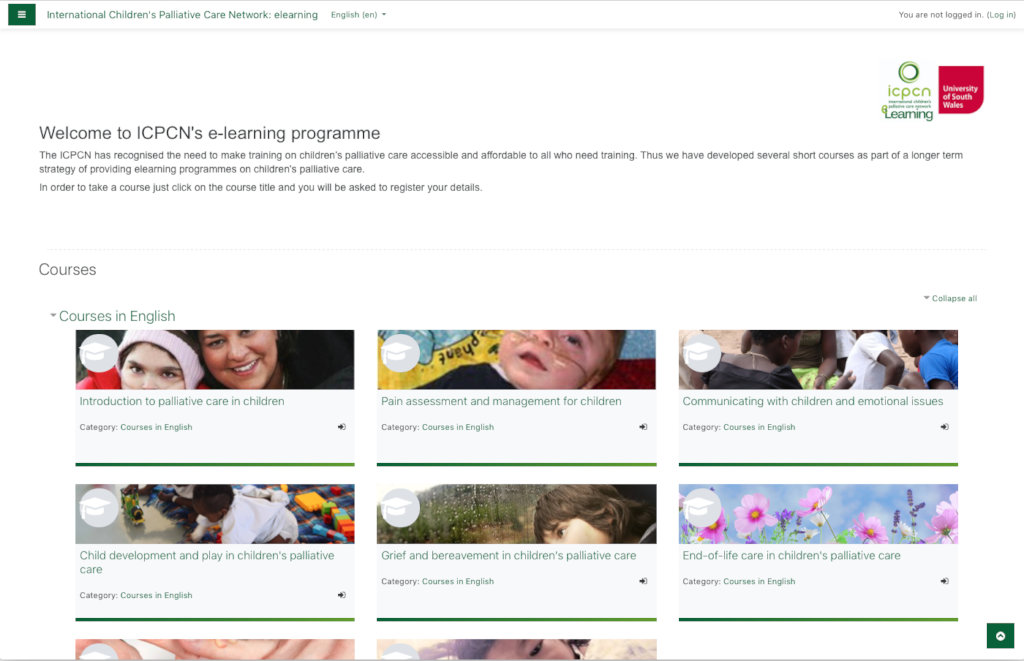Open Grief and bereavement in children's palliative care
The height and width of the screenshot is (661, 1024).
508,555
